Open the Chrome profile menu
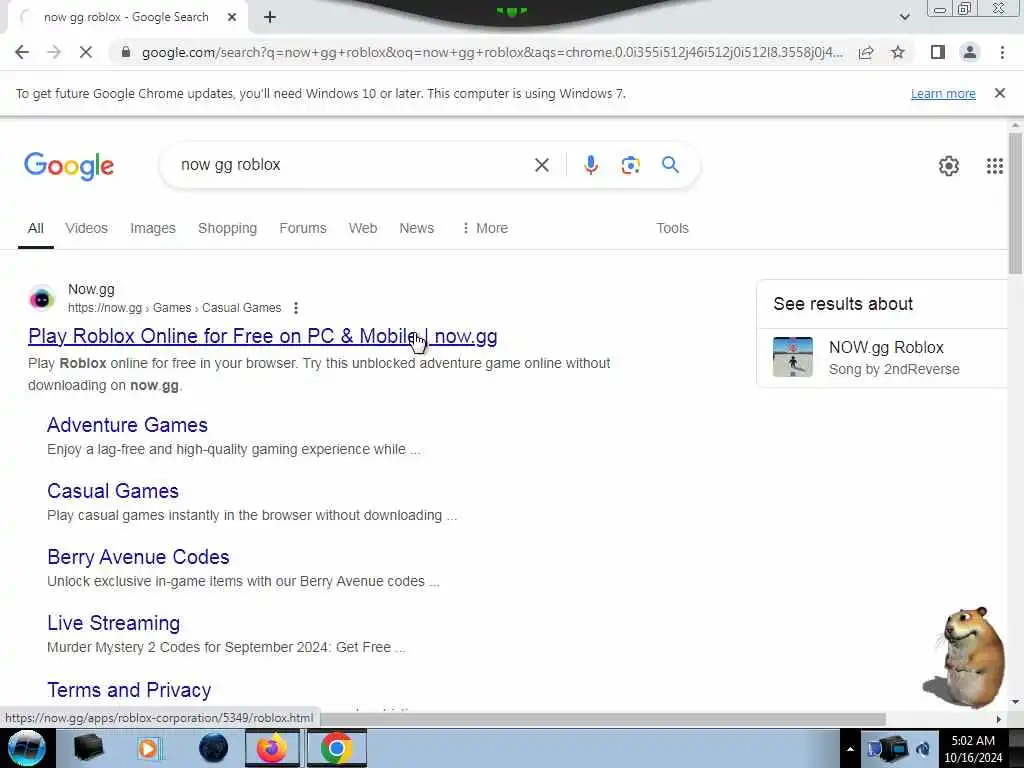The height and width of the screenshot is (768, 1024). point(970,52)
